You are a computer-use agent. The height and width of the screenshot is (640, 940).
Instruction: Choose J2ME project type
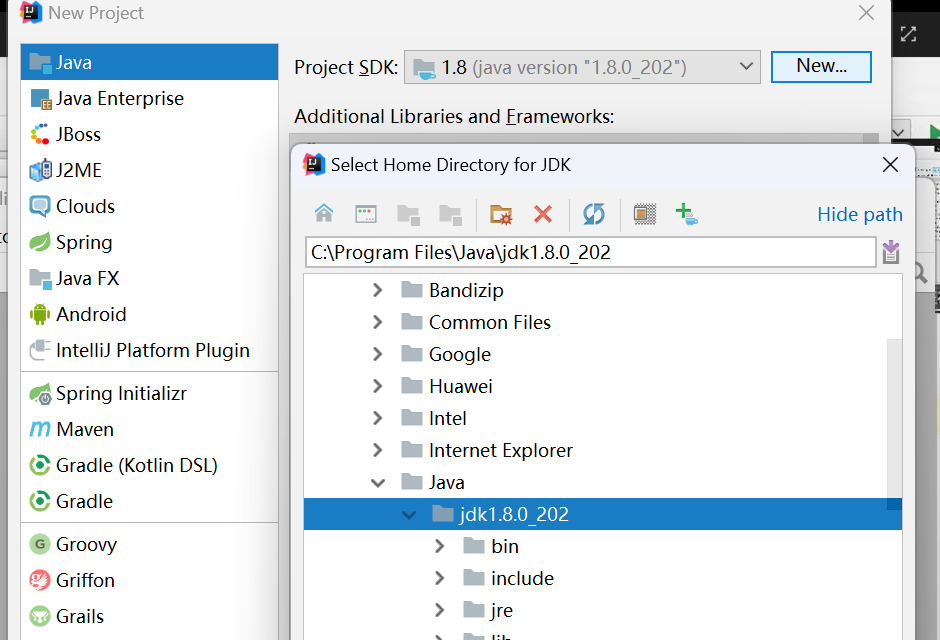149,170
